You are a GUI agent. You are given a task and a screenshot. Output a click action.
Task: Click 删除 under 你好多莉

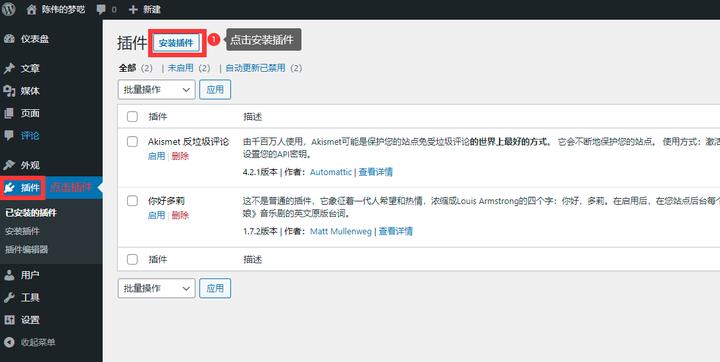tap(180, 215)
